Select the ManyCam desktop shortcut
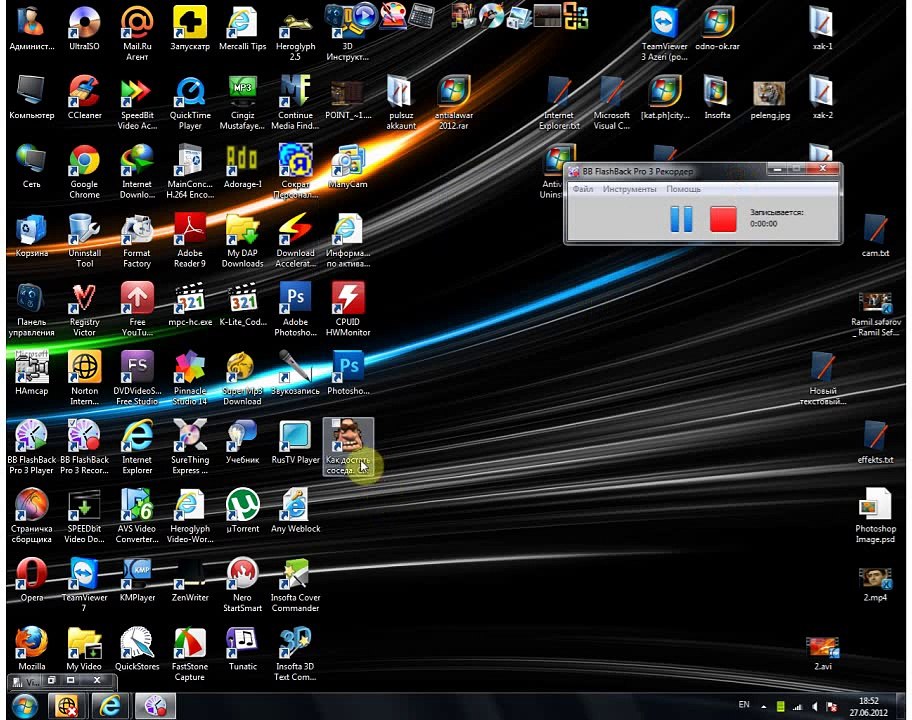This screenshot has width=912, height=720. coord(348,166)
